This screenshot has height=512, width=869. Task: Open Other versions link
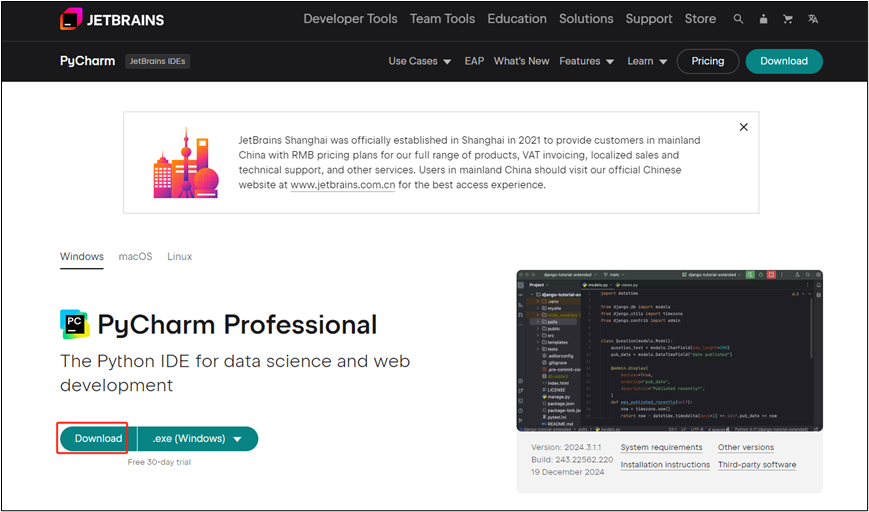(746, 447)
